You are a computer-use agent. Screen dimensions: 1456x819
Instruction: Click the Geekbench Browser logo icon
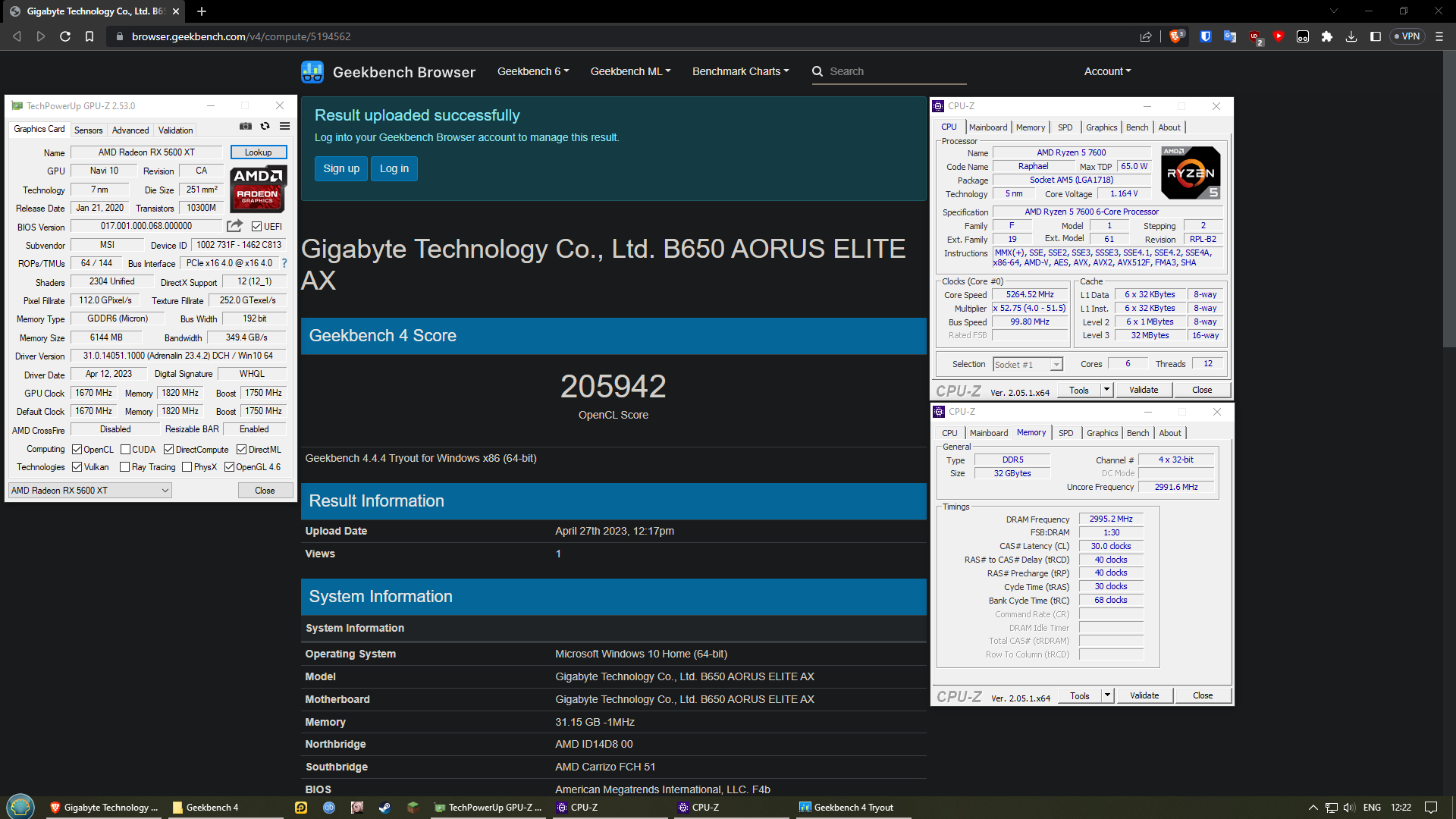[312, 72]
